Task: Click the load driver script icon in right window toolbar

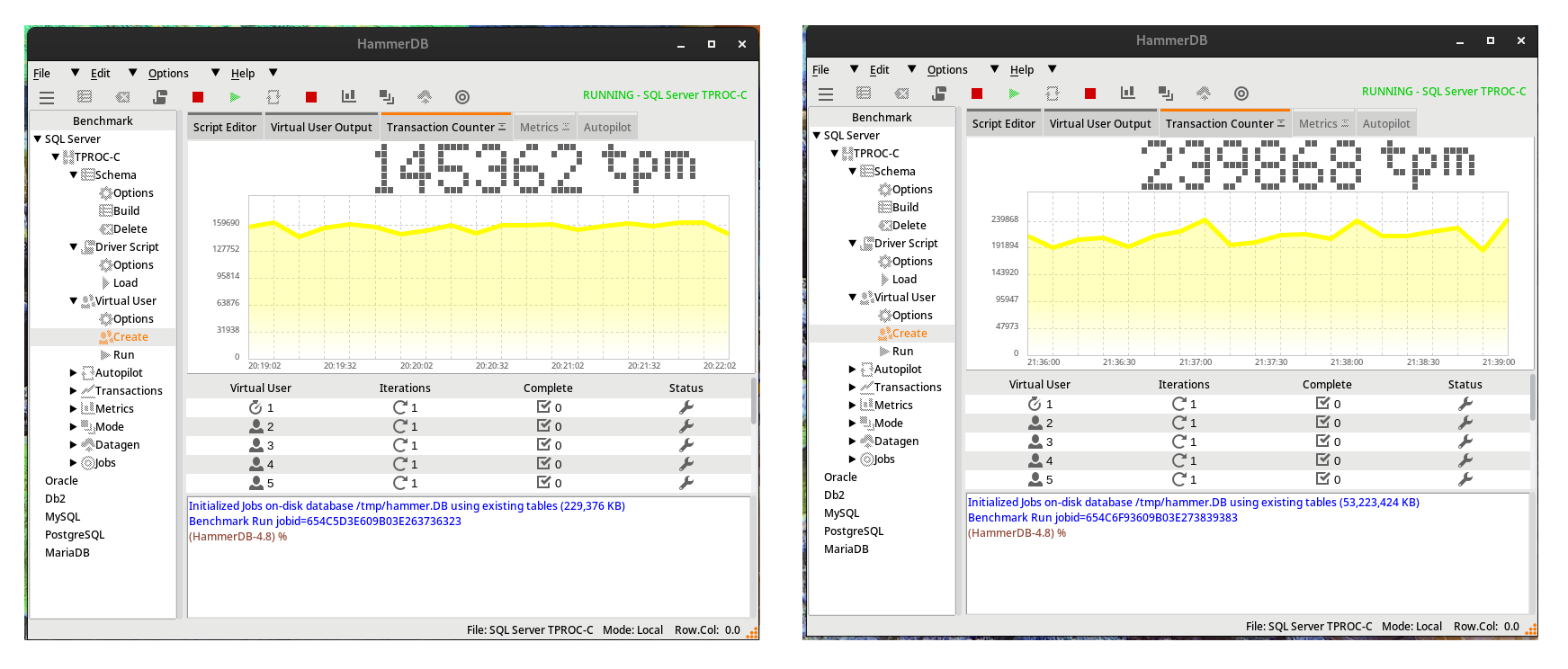Action: [x=939, y=94]
